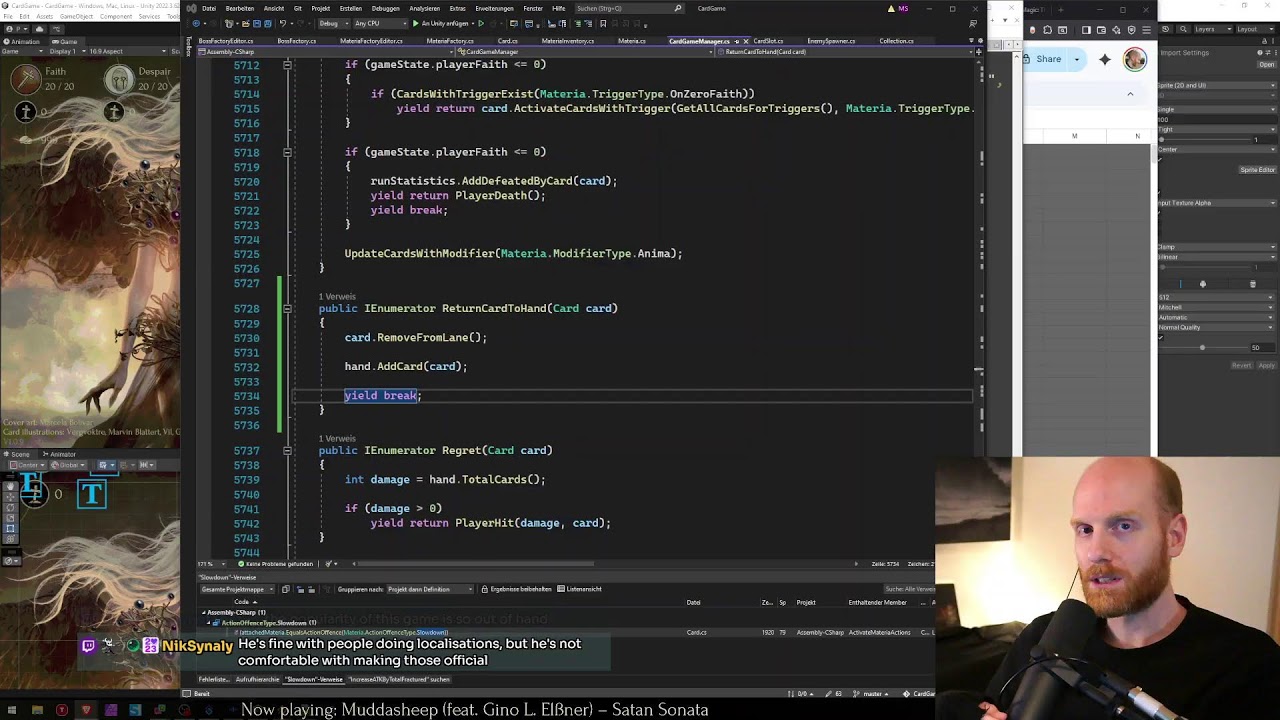Collapse the Regret method outline box
This screenshot has height=720, width=1280.
tap(287, 451)
